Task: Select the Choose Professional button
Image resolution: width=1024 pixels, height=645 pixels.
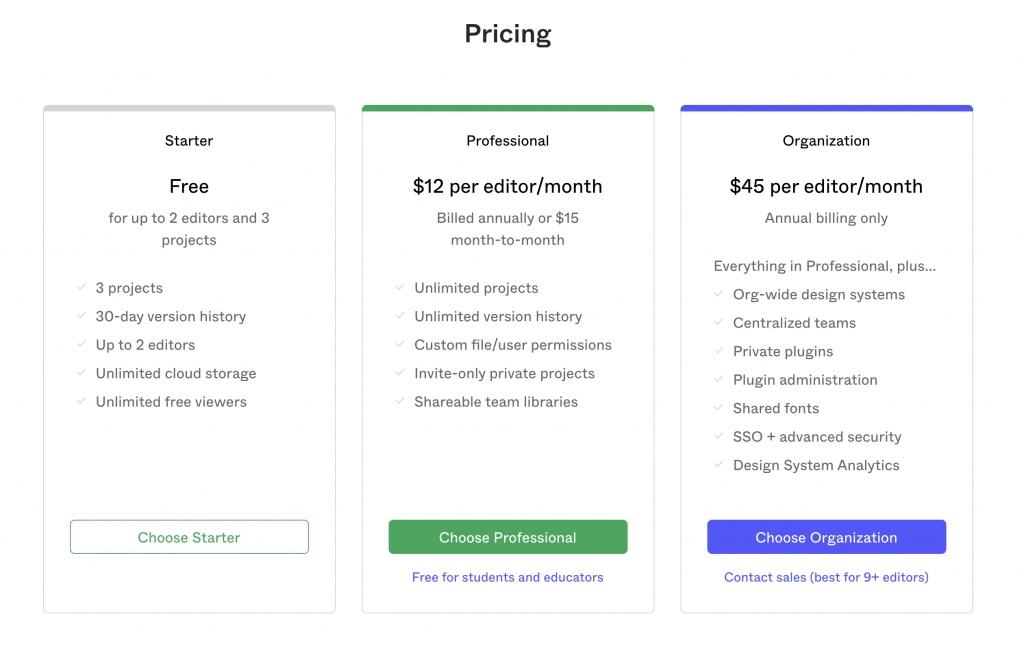Action: tap(508, 537)
